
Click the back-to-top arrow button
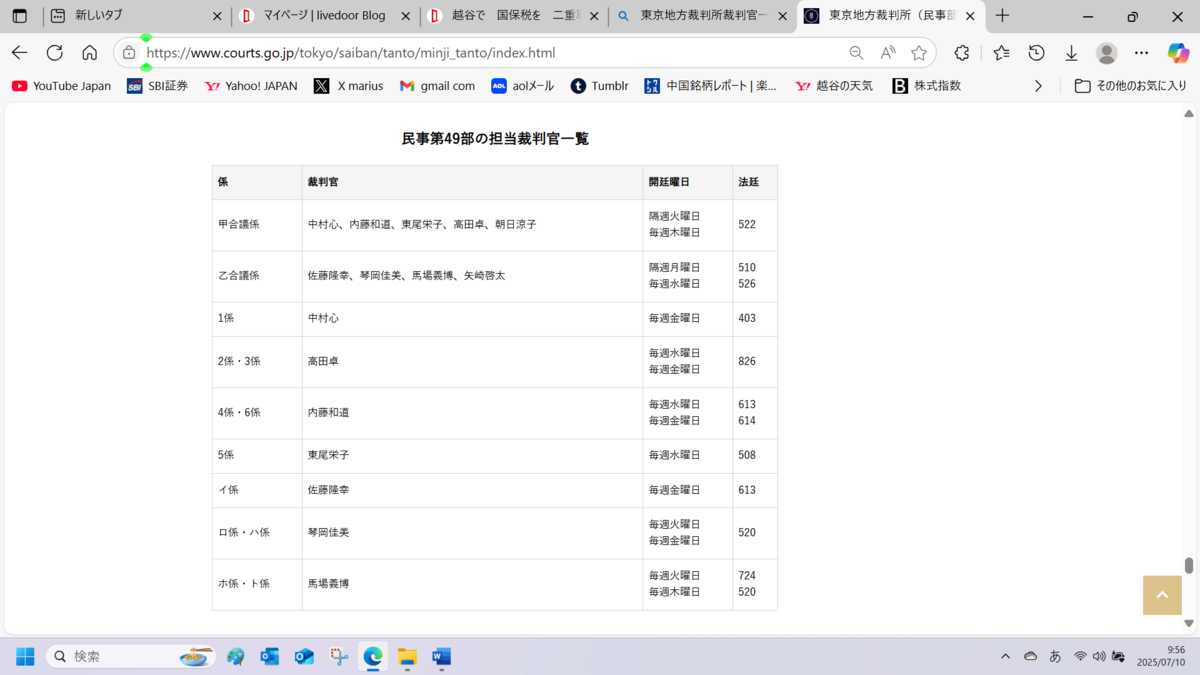coord(1162,595)
